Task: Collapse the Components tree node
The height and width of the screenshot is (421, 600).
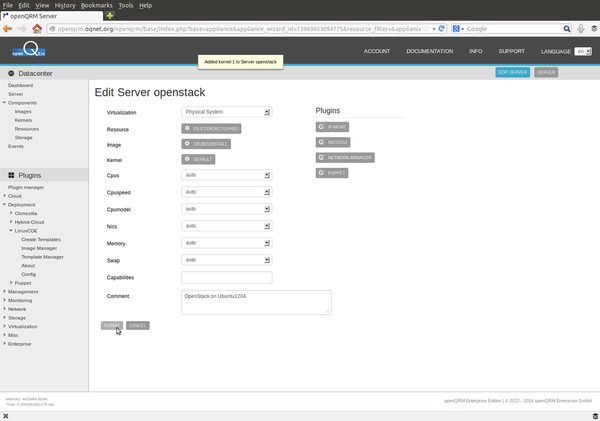Action: point(5,103)
